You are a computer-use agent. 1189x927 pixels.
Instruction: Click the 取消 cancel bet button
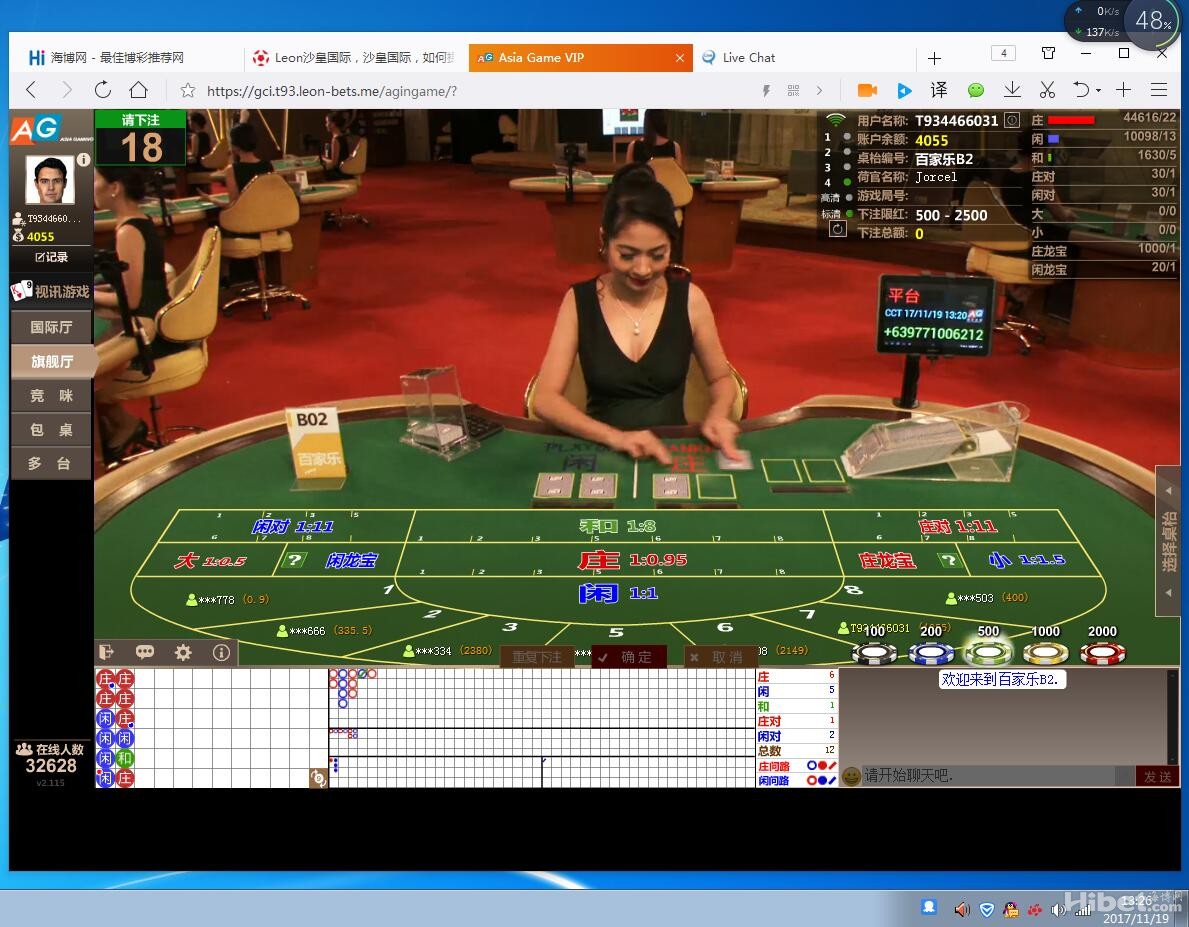click(719, 657)
